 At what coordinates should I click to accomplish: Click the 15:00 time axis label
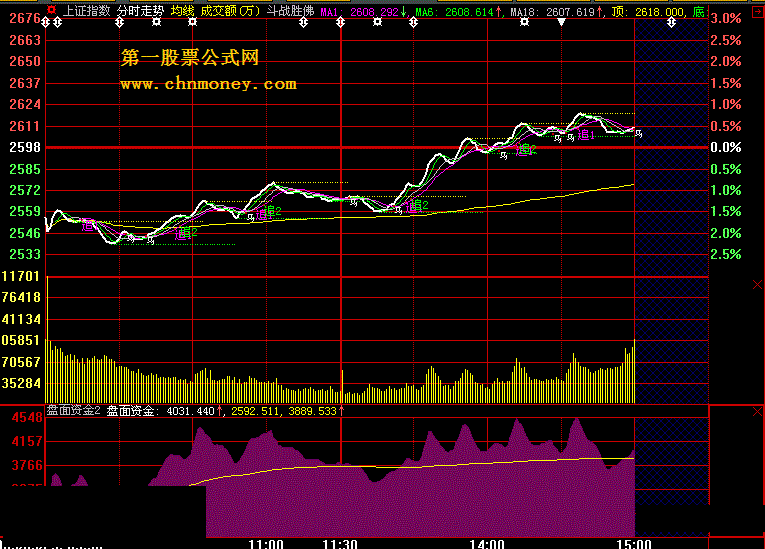(x=634, y=544)
